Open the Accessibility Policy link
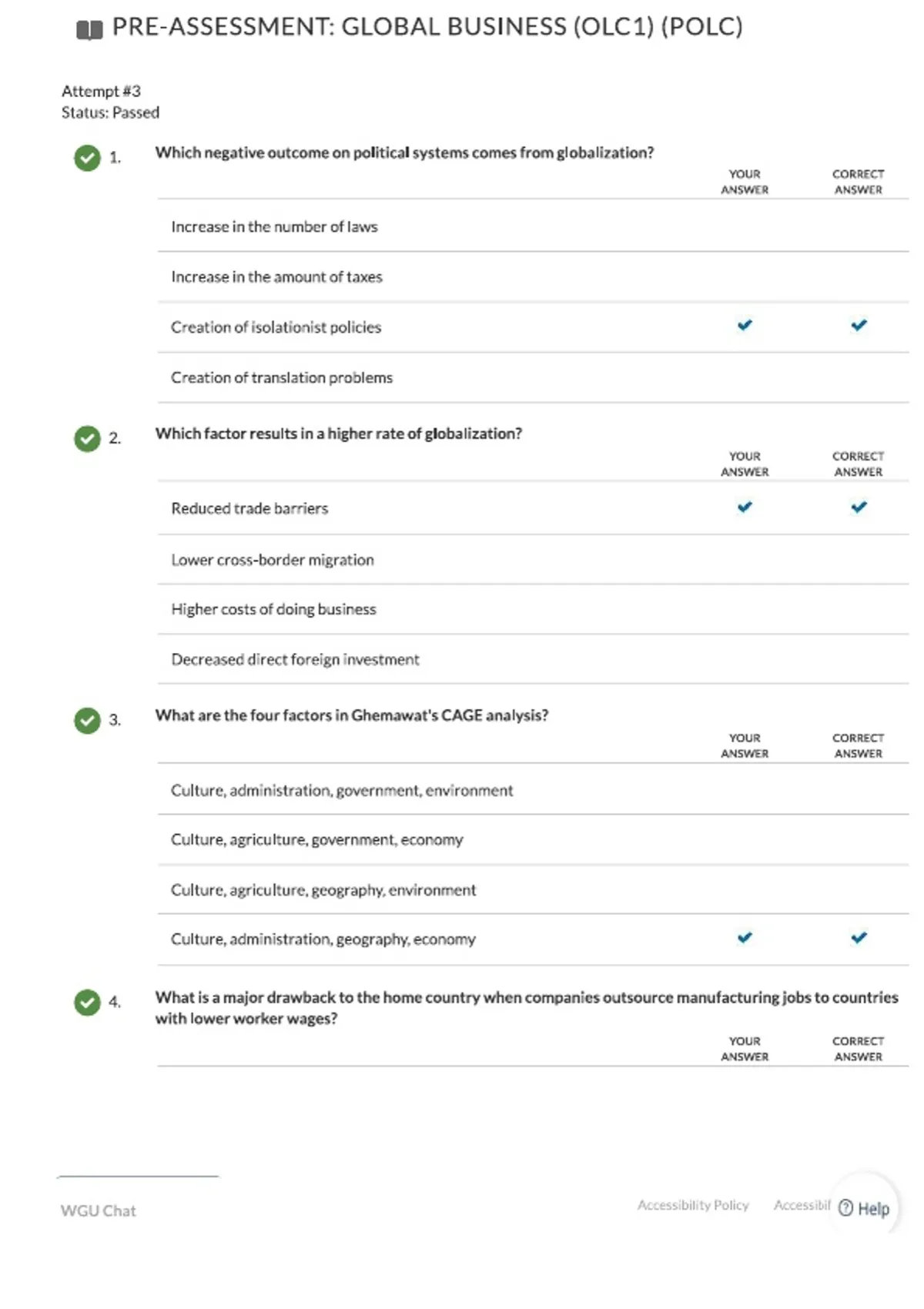 tap(693, 1205)
